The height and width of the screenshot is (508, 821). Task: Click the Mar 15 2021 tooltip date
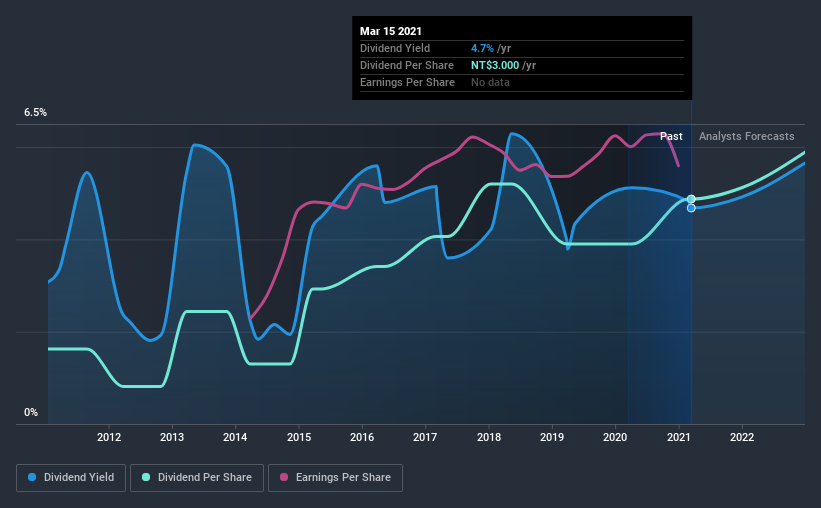pyautogui.click(x=391, y=31)
